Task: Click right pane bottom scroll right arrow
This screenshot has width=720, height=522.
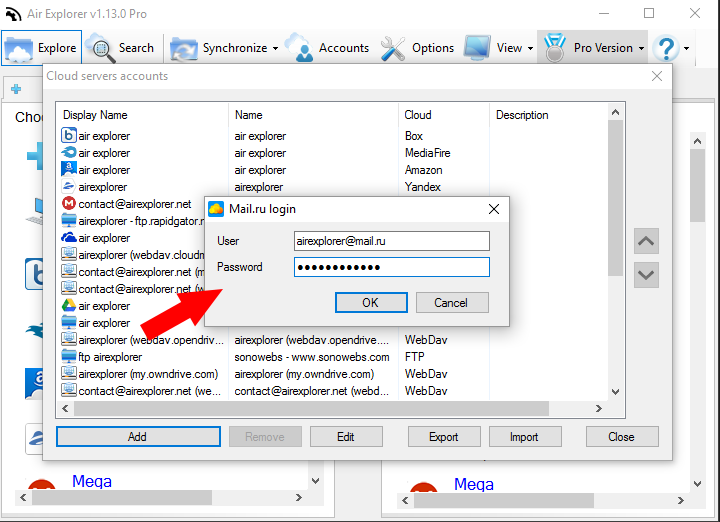Action: coord(681,500)
